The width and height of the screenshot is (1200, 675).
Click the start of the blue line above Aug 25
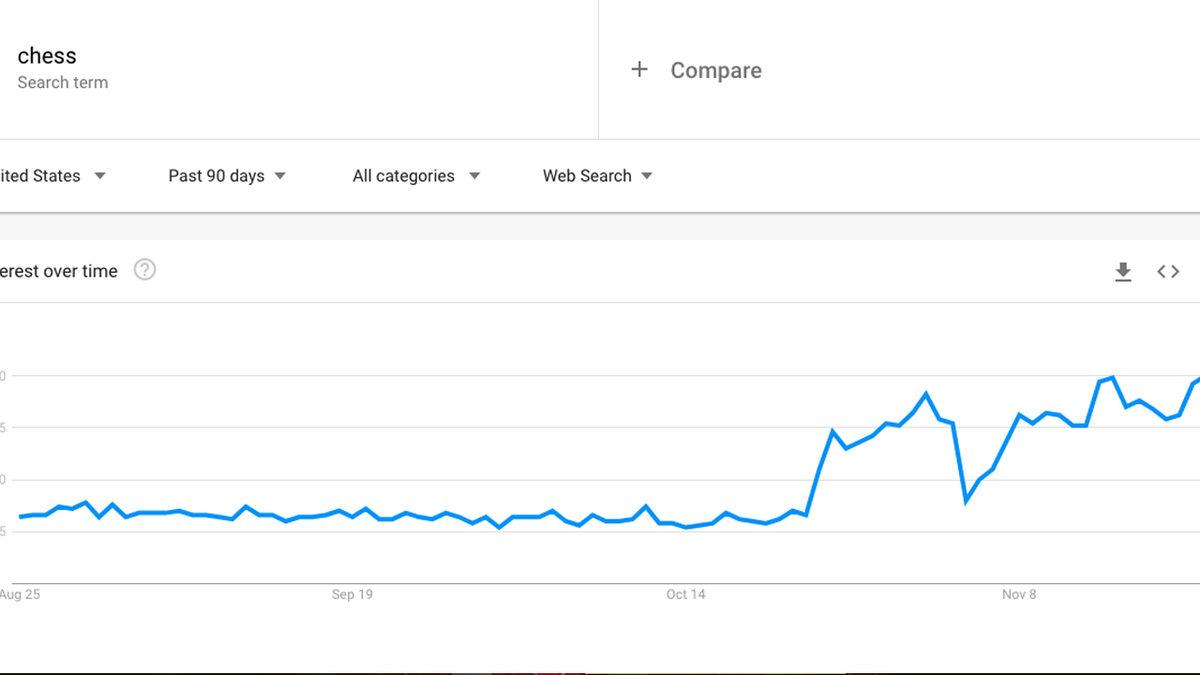[x=20, y=517]
